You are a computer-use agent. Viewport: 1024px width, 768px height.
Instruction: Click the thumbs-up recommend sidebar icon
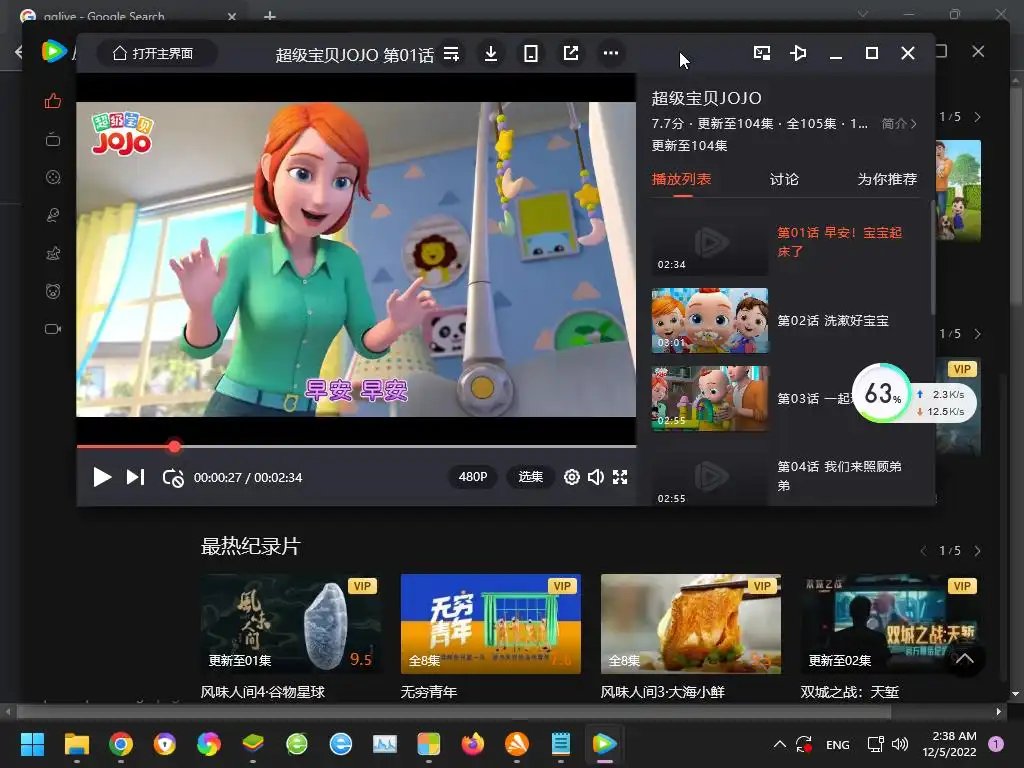click(53, 101)
